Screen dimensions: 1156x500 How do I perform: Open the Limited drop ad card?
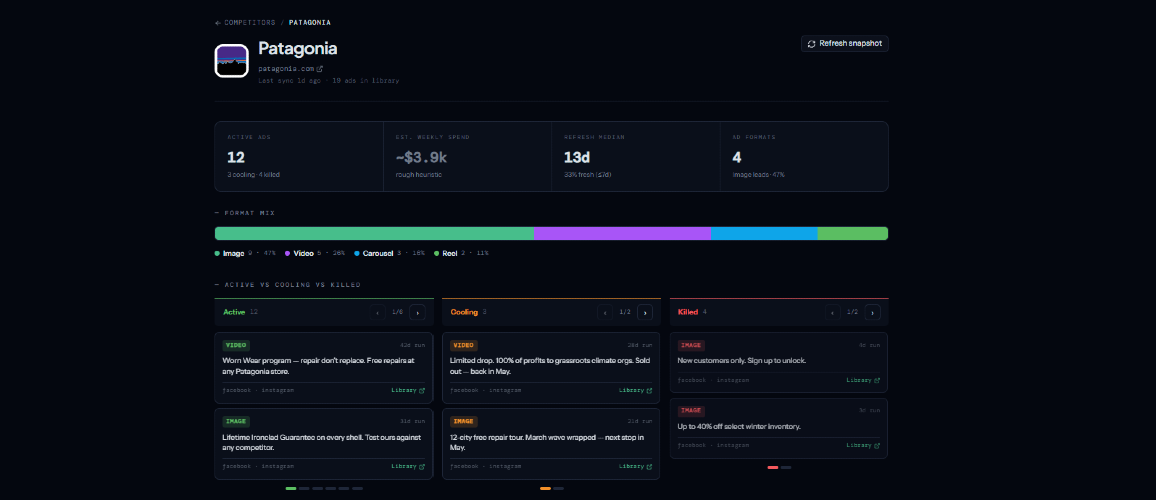551,368
